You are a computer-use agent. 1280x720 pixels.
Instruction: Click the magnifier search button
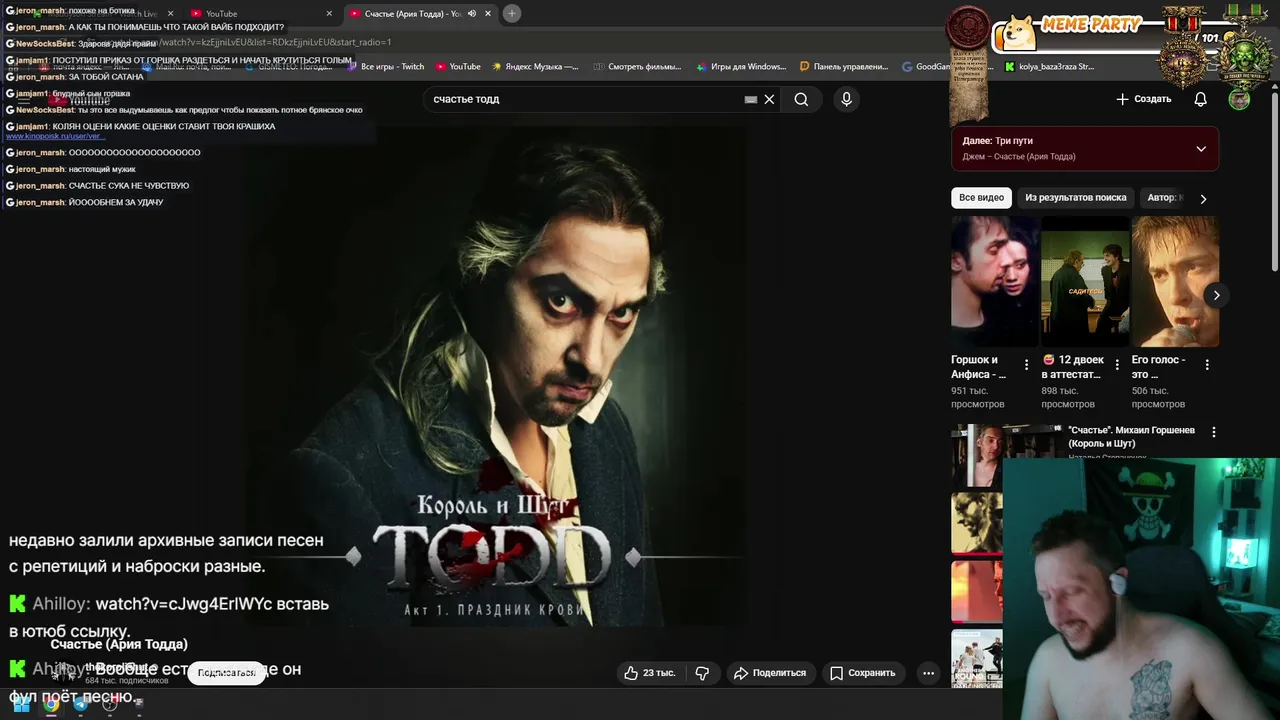(x=801, y=99)
